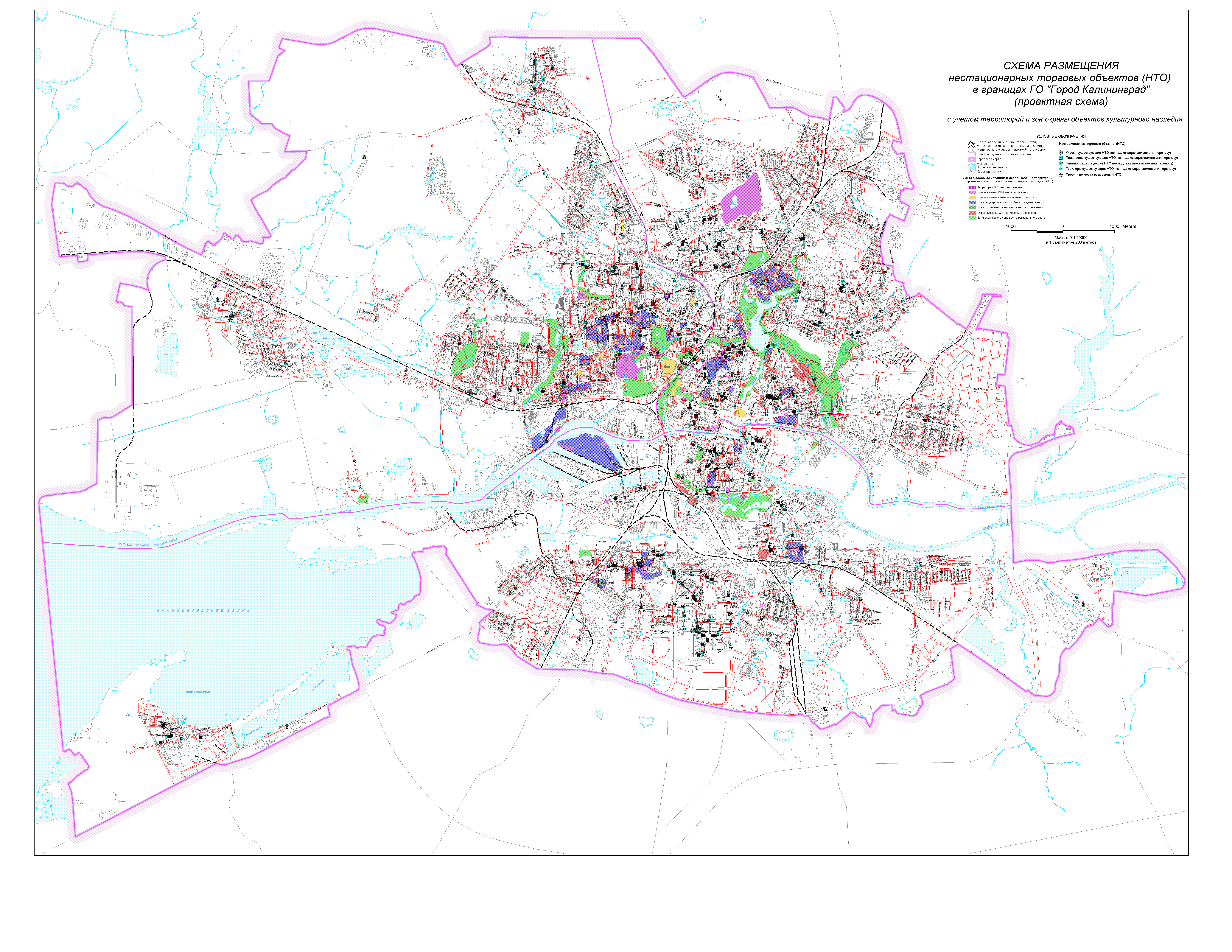The width and height of the screenshot is (1232, 952).
Task: Click the red regional ОКН protection zone swatch
Action: (973, 213)
